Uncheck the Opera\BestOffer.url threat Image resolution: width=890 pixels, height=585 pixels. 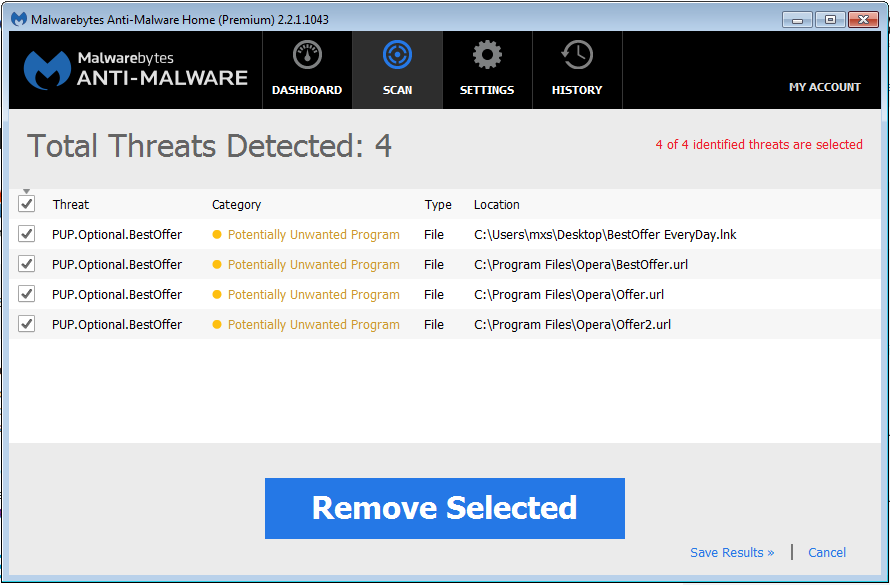tap(27, 264)
